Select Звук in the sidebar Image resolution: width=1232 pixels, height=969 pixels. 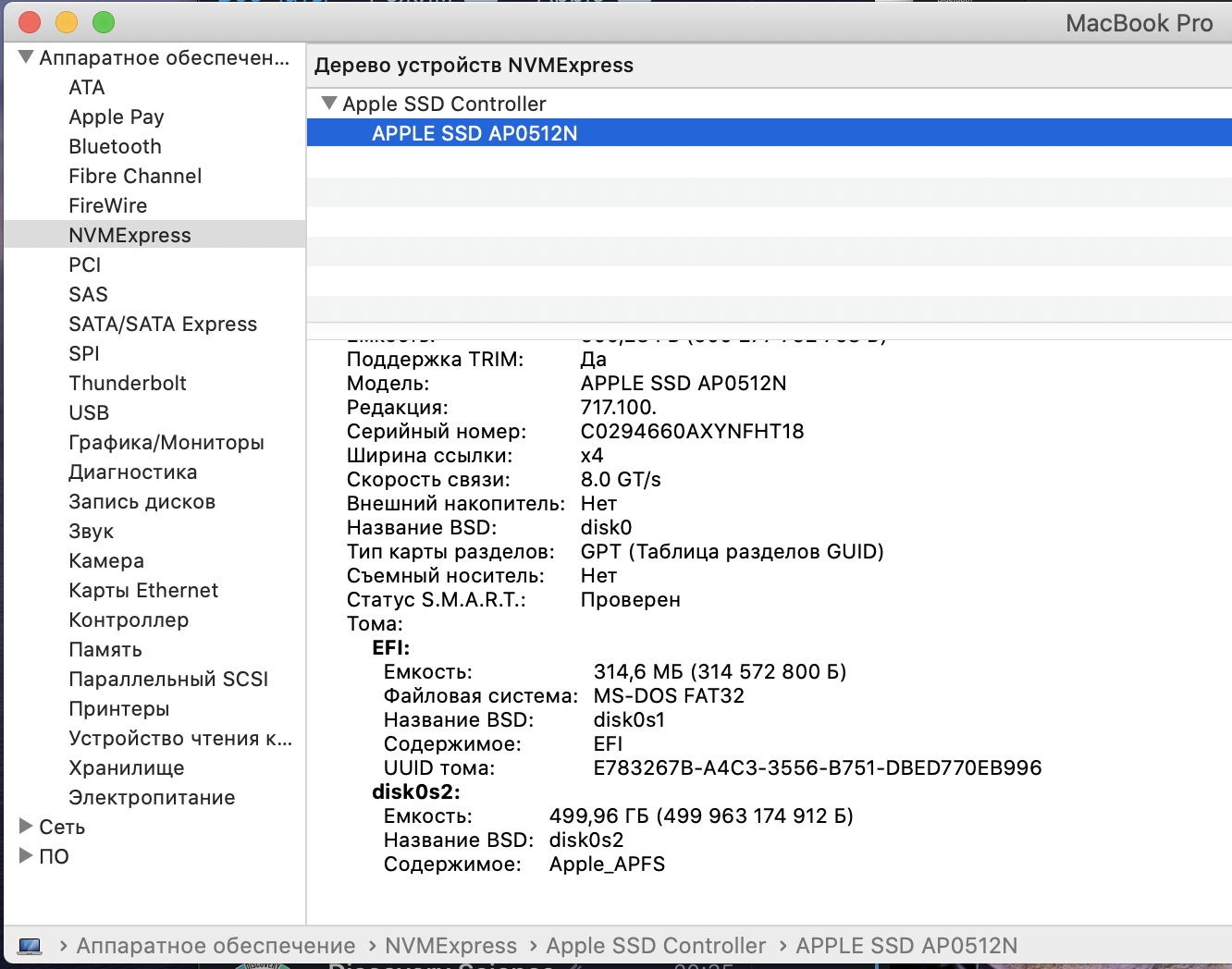(91, 531)
